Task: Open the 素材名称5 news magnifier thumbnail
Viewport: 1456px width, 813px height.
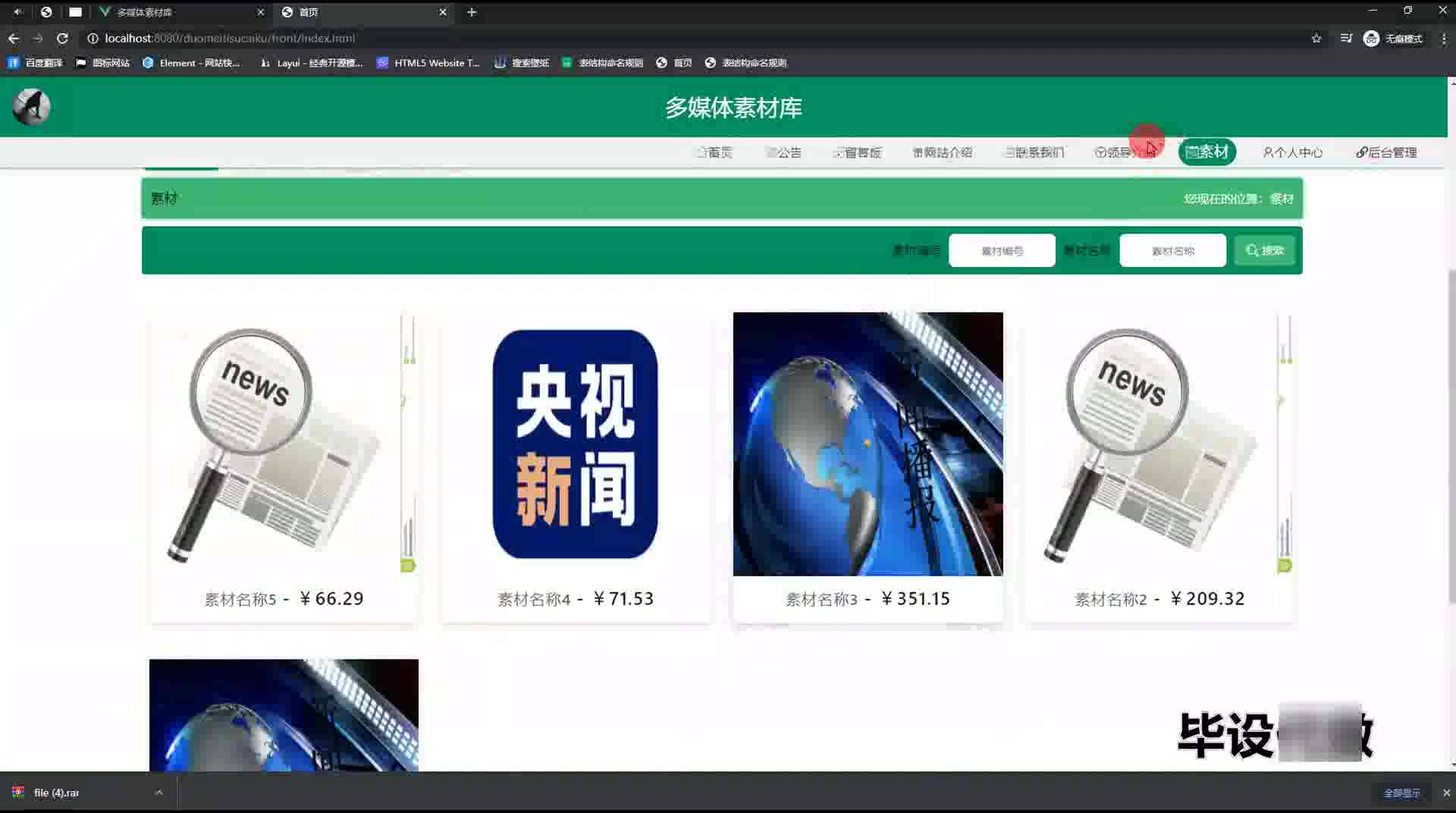Action: pyautogui.click(x=284, y=444)
